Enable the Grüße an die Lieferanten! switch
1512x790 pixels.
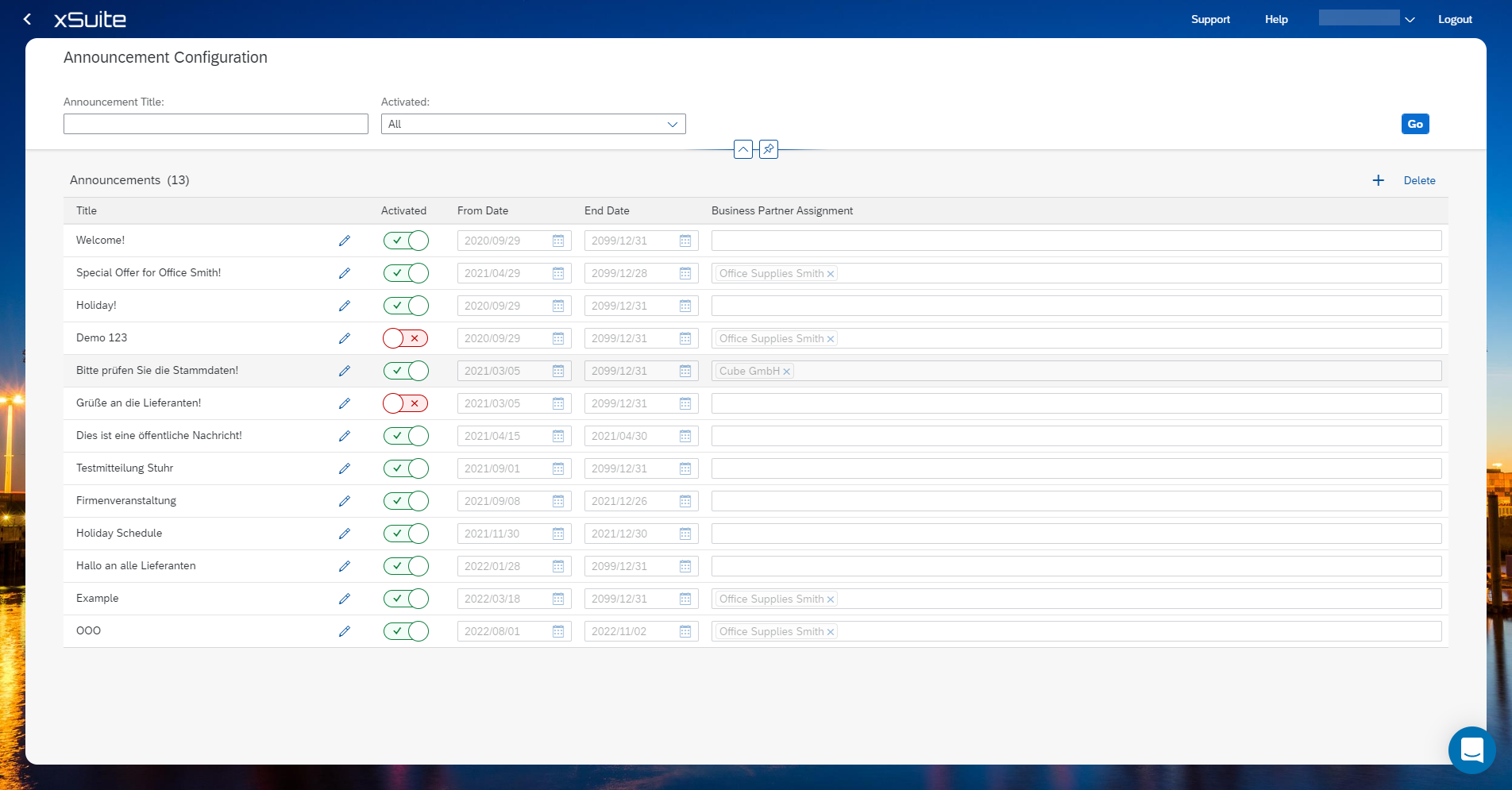[x=406, y=403]
